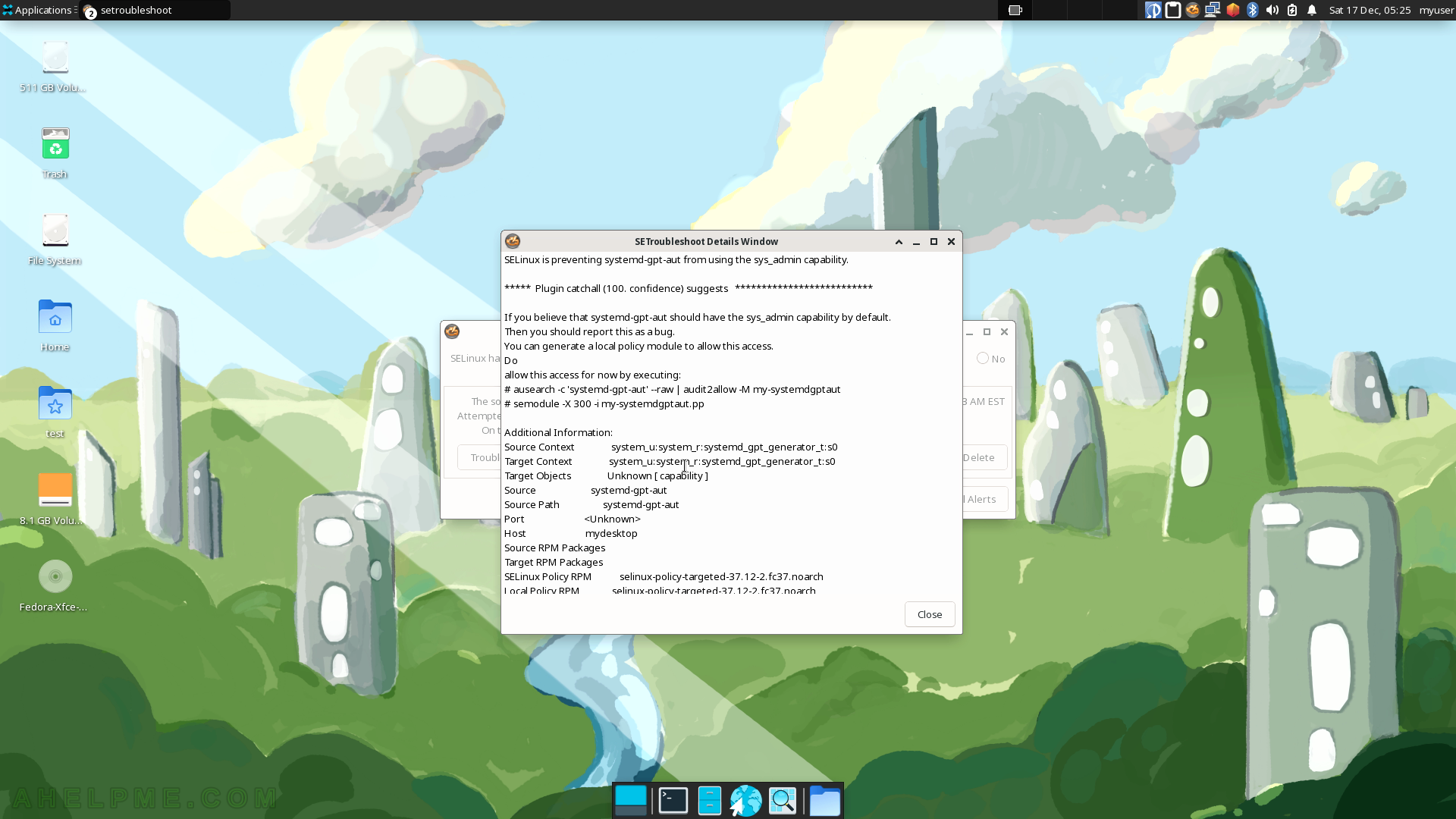Maximize the SETroubleshoot Details Window
The height and width of the screenshot is (819, 1456).
pyautogui.click(x=934, y=242)
